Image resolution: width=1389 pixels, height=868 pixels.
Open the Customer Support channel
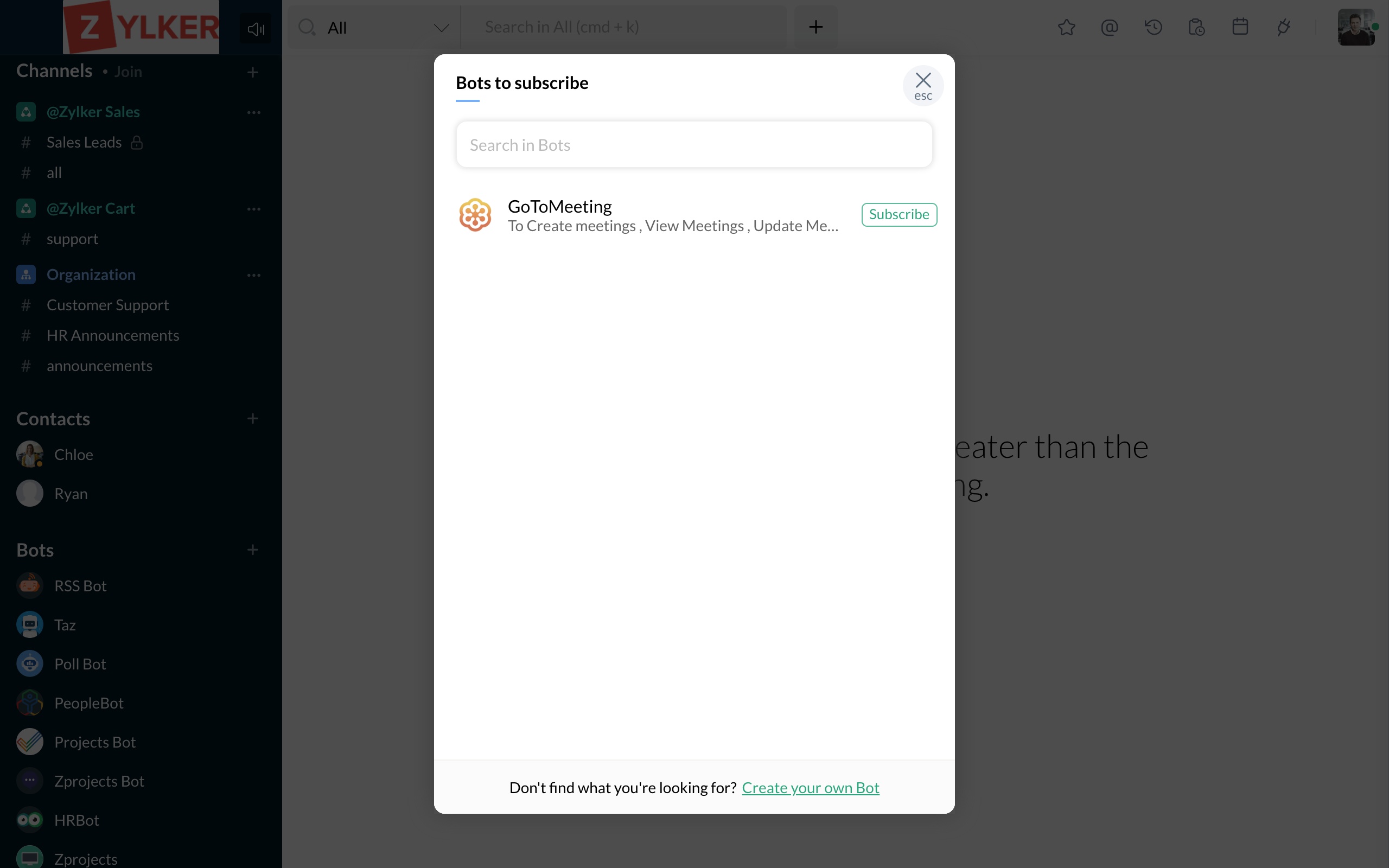(107, 305)
